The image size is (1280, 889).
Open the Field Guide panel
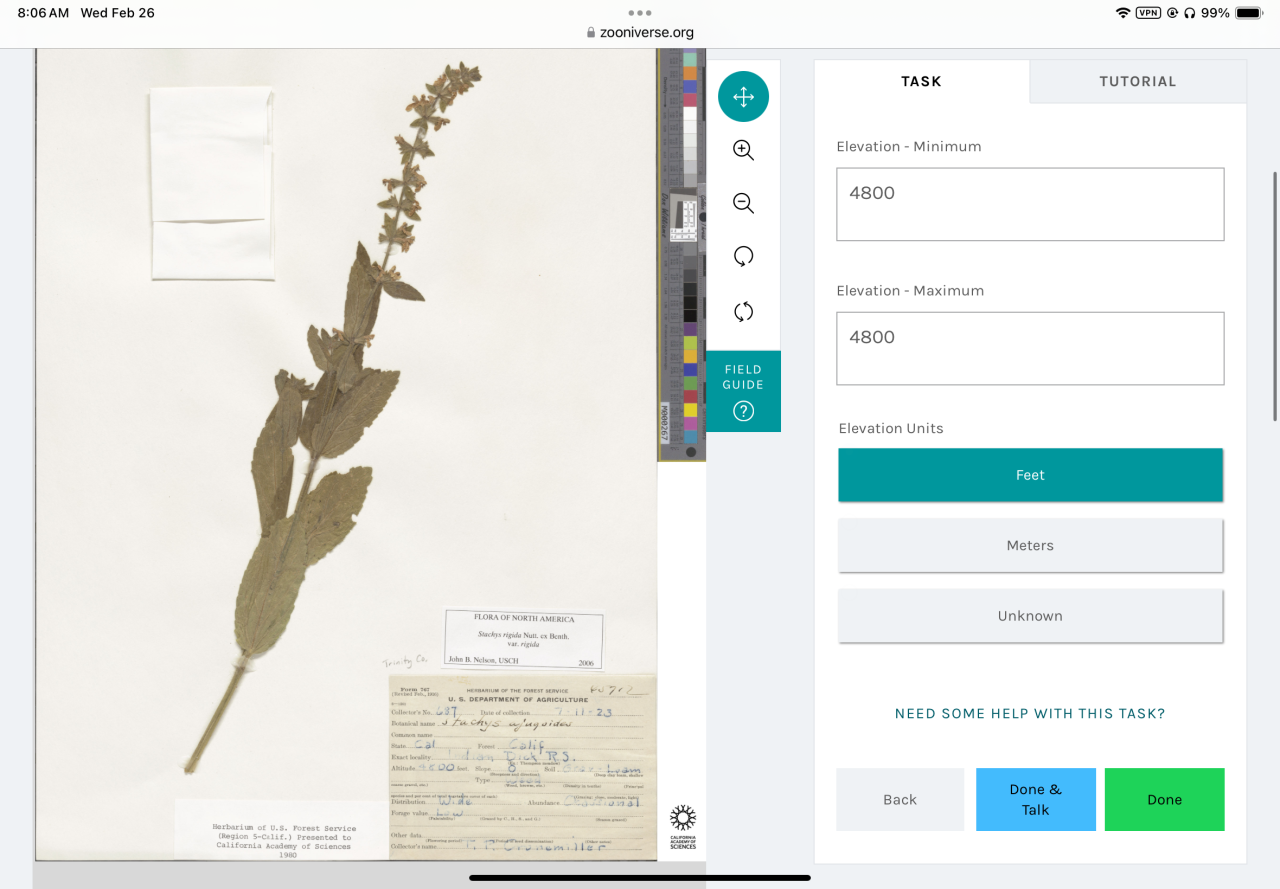click(x=743, y=391)
